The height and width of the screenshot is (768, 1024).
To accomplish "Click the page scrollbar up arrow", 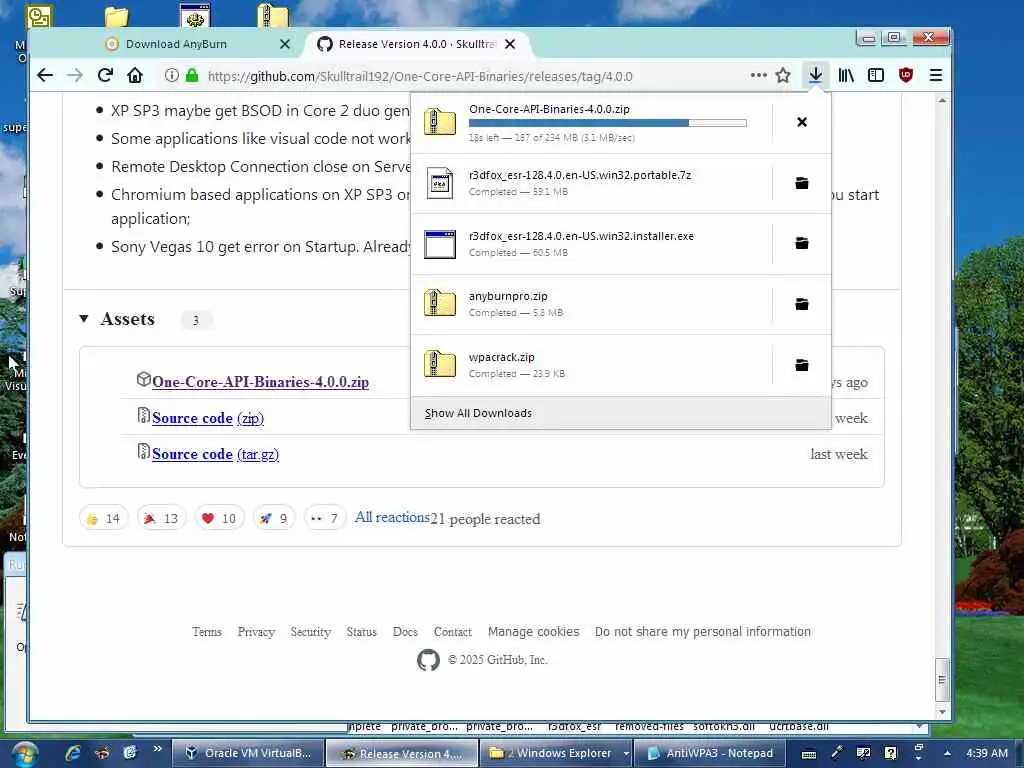I will [x=942, y=101].
